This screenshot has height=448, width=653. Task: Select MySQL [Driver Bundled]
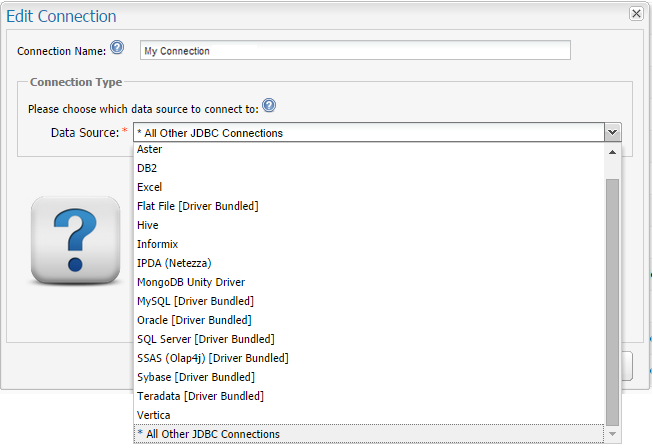[x=194, y=301]
